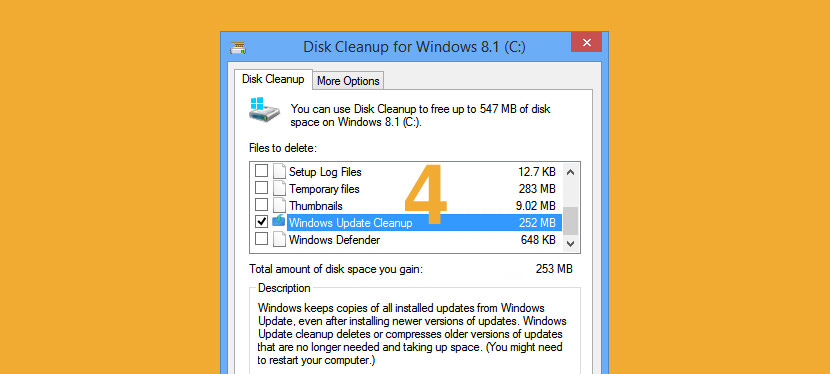Tick the Thumbnails checkbox
Viewport: 830px width, 374px height.
(261, 205)
